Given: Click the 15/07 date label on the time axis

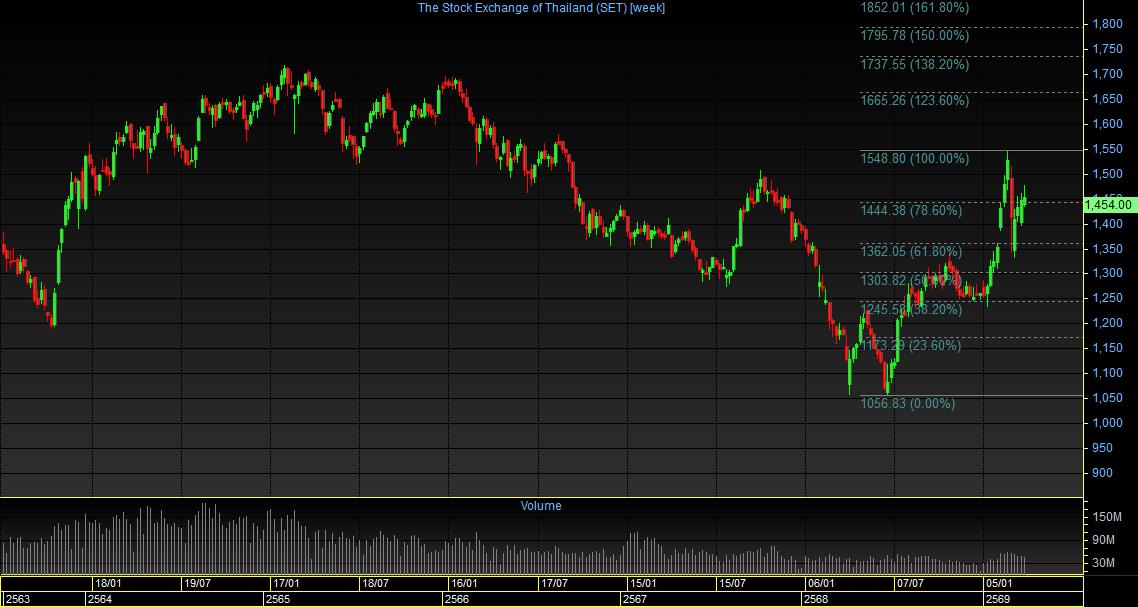Looking at the screenshot, I should coord(732,583).
